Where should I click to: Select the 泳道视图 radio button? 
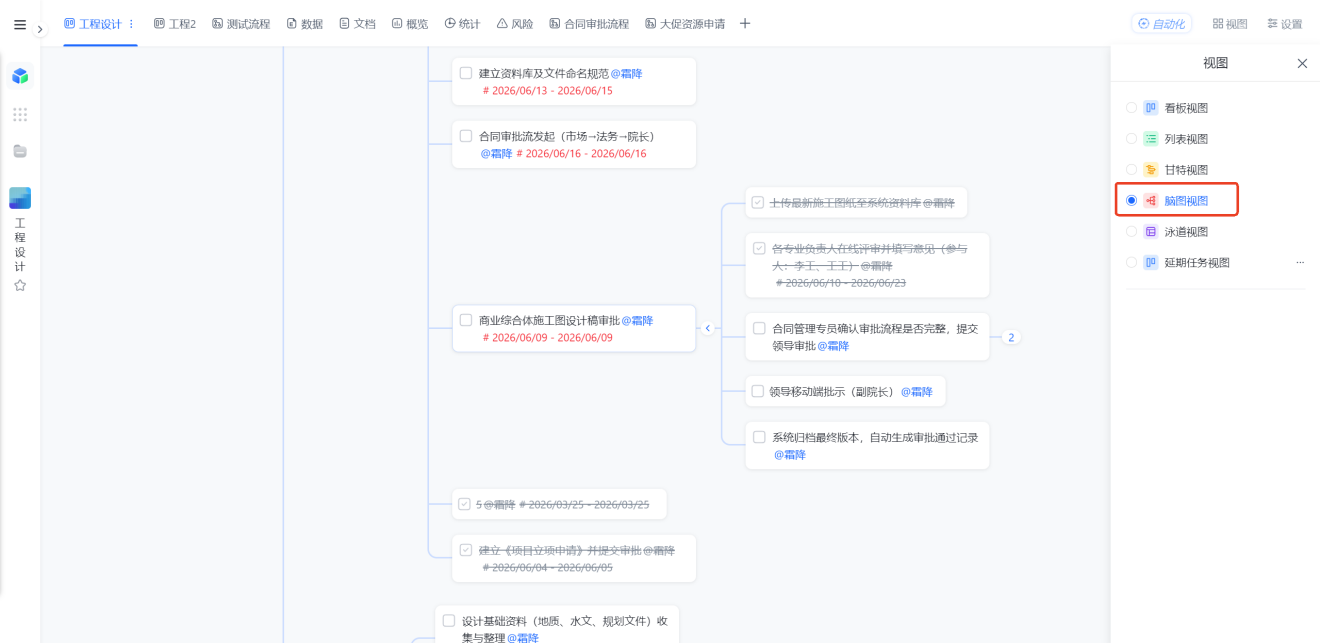click(1132, 232)
